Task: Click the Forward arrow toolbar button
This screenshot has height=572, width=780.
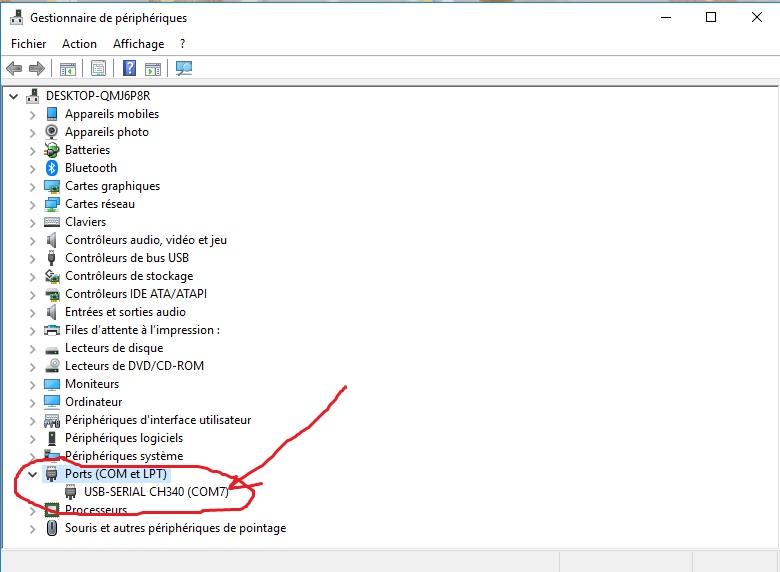Action: (x=37, y=68)
